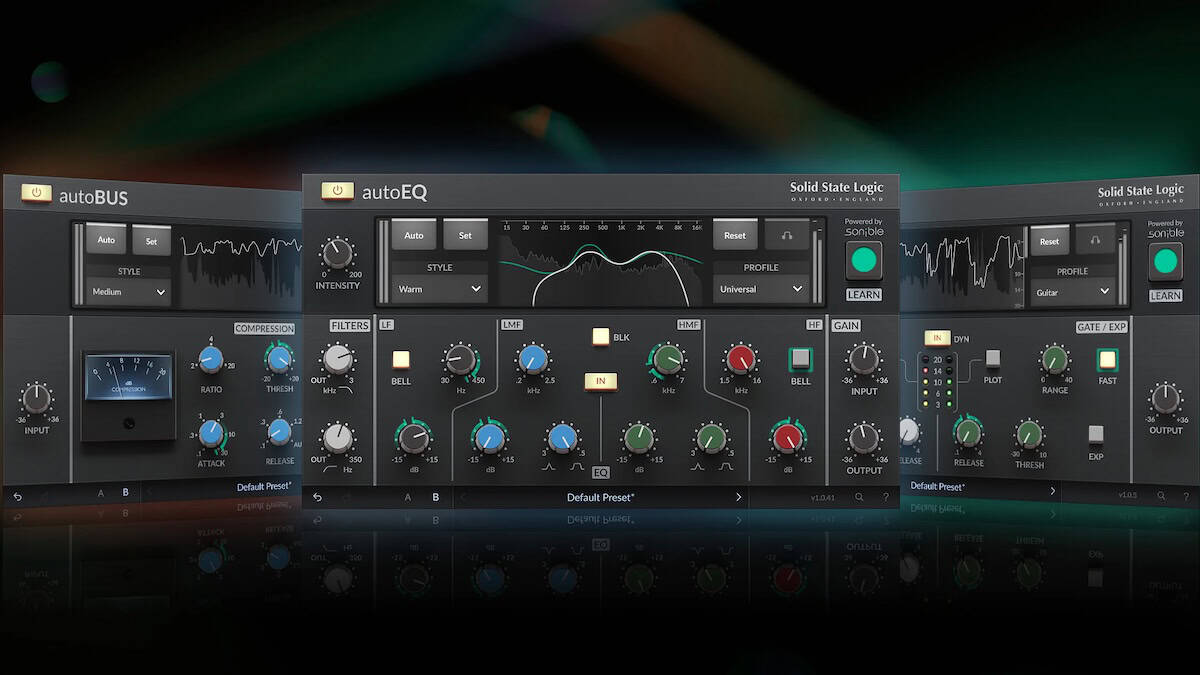Go to next preset arrow in autoEQ
Image resolution: width=1200 pixels, height=675 pixels.
point(738,497)
